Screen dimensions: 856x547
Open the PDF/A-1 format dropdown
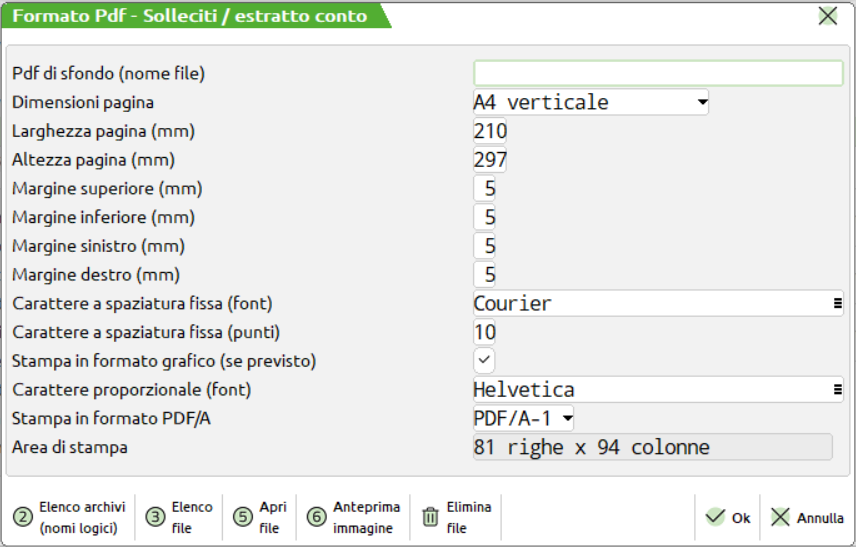[x=567, y=418]
